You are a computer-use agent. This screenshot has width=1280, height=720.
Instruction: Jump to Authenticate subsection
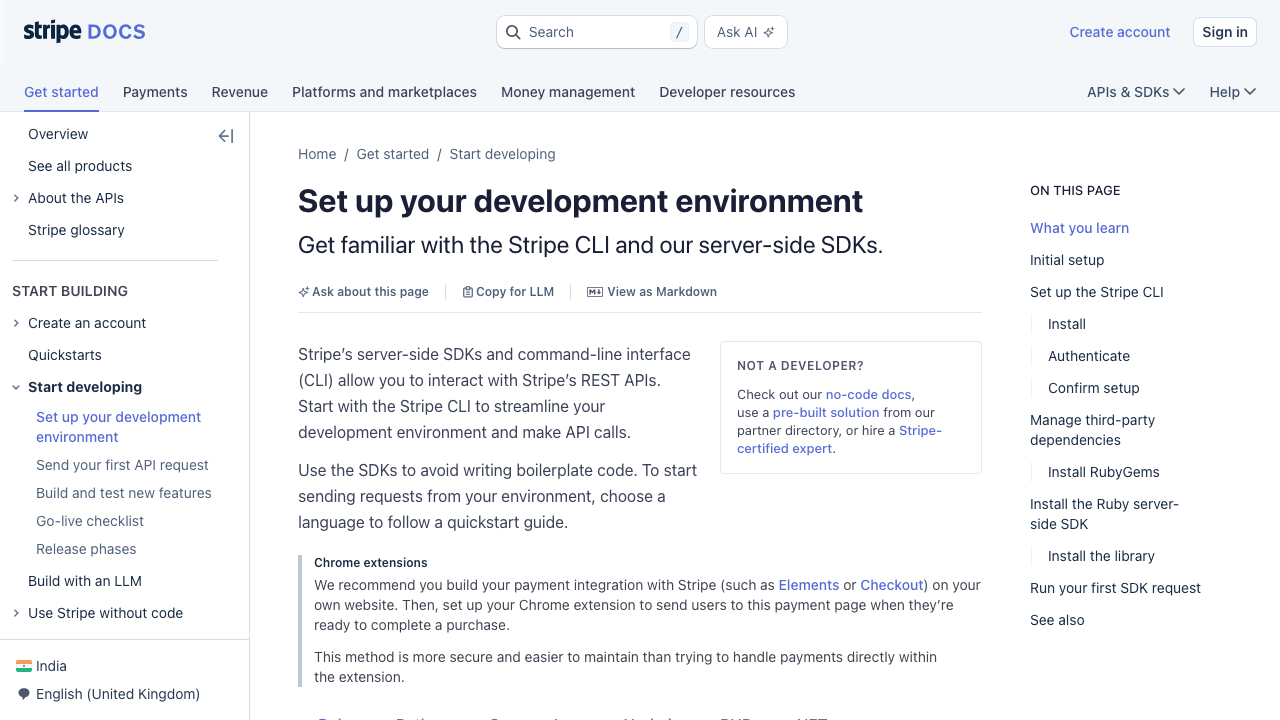[x=1089, y=356]
